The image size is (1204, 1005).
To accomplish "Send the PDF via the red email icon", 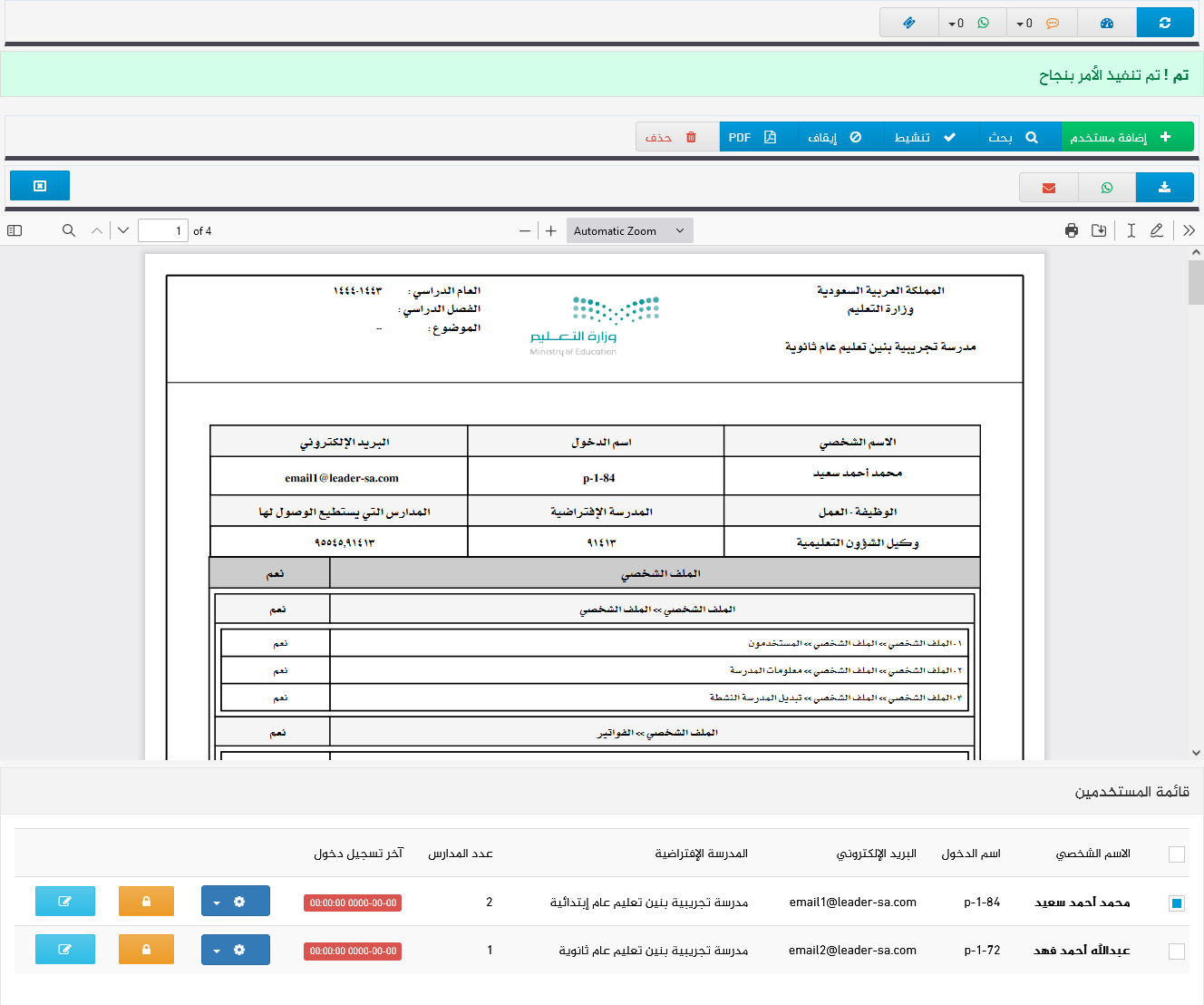I will (1048, 187).
